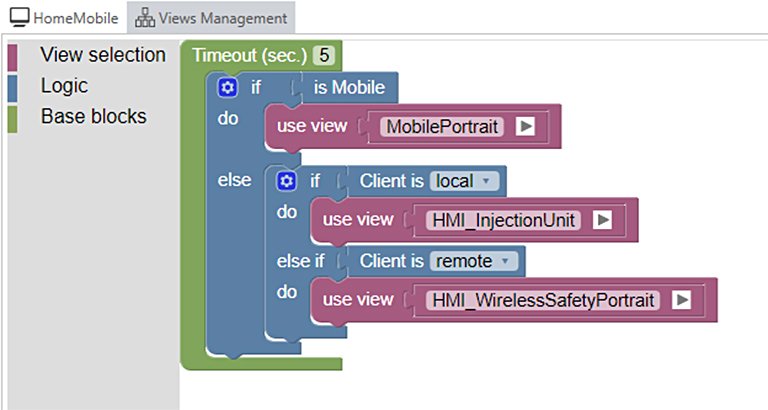Click the arrow button next to HMI_InjectionUnit
768x410 pixels.
(x=602, y=220)
